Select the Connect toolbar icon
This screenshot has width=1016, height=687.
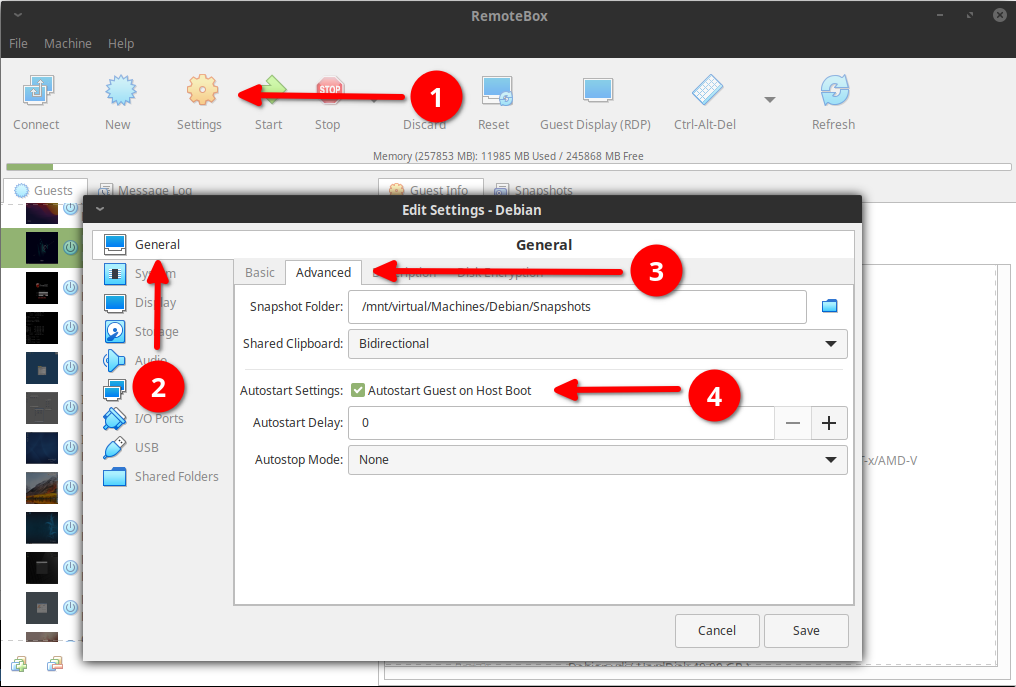tap(36, 90)
